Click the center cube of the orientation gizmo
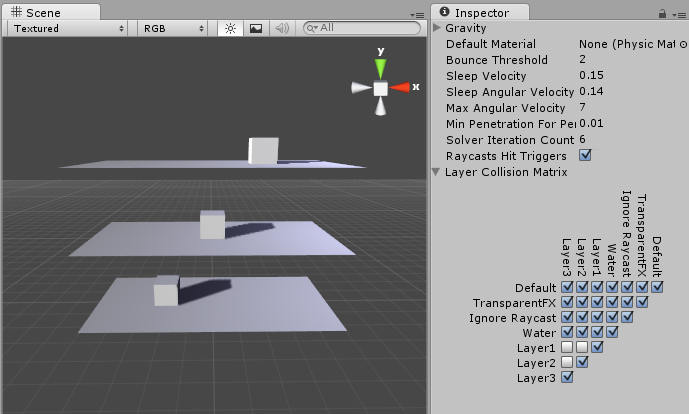689x414 pixels. (380, 88)
